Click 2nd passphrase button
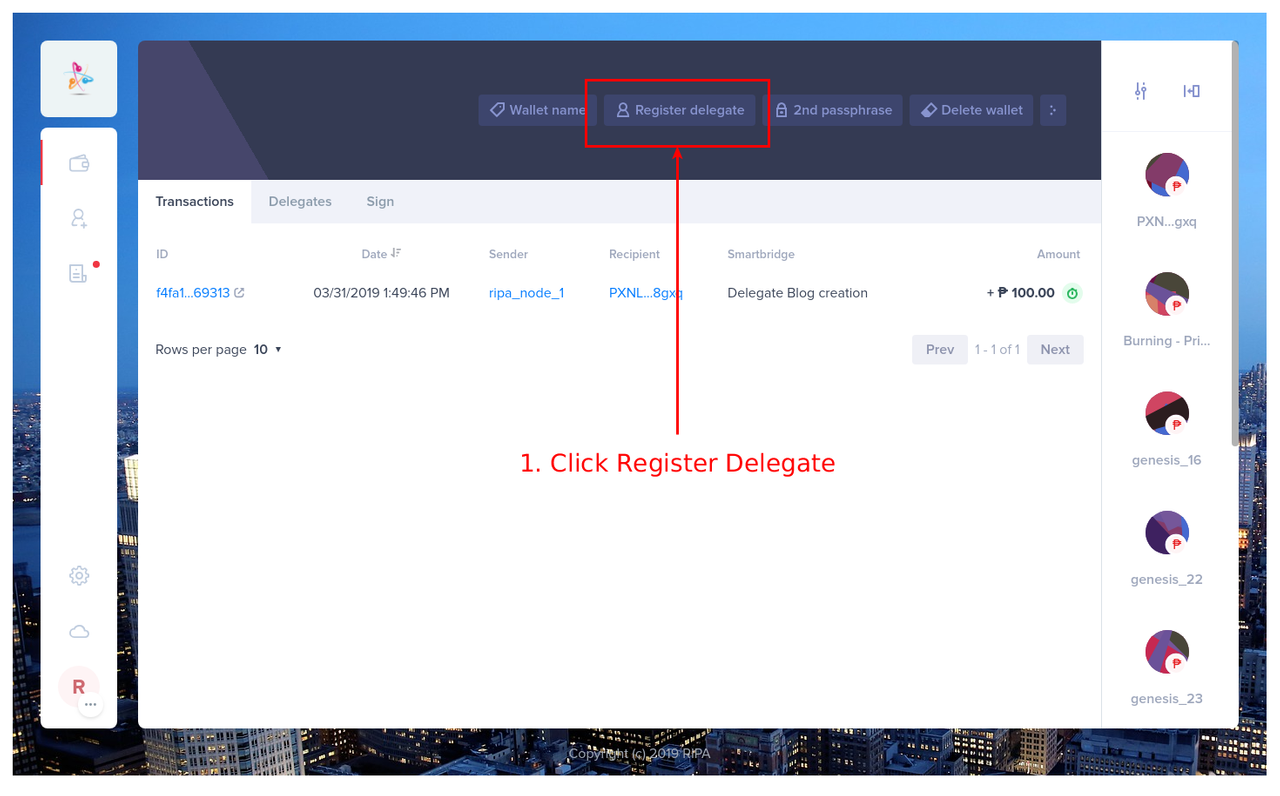This screenshot has width=1280, height=796. coord(833,110)
